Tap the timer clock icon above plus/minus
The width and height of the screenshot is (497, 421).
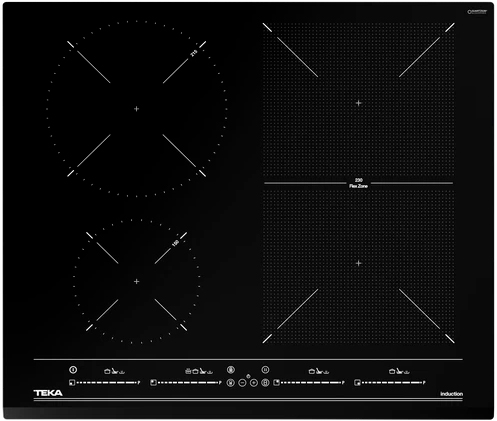pyautogui.click(x=248, y=376)
